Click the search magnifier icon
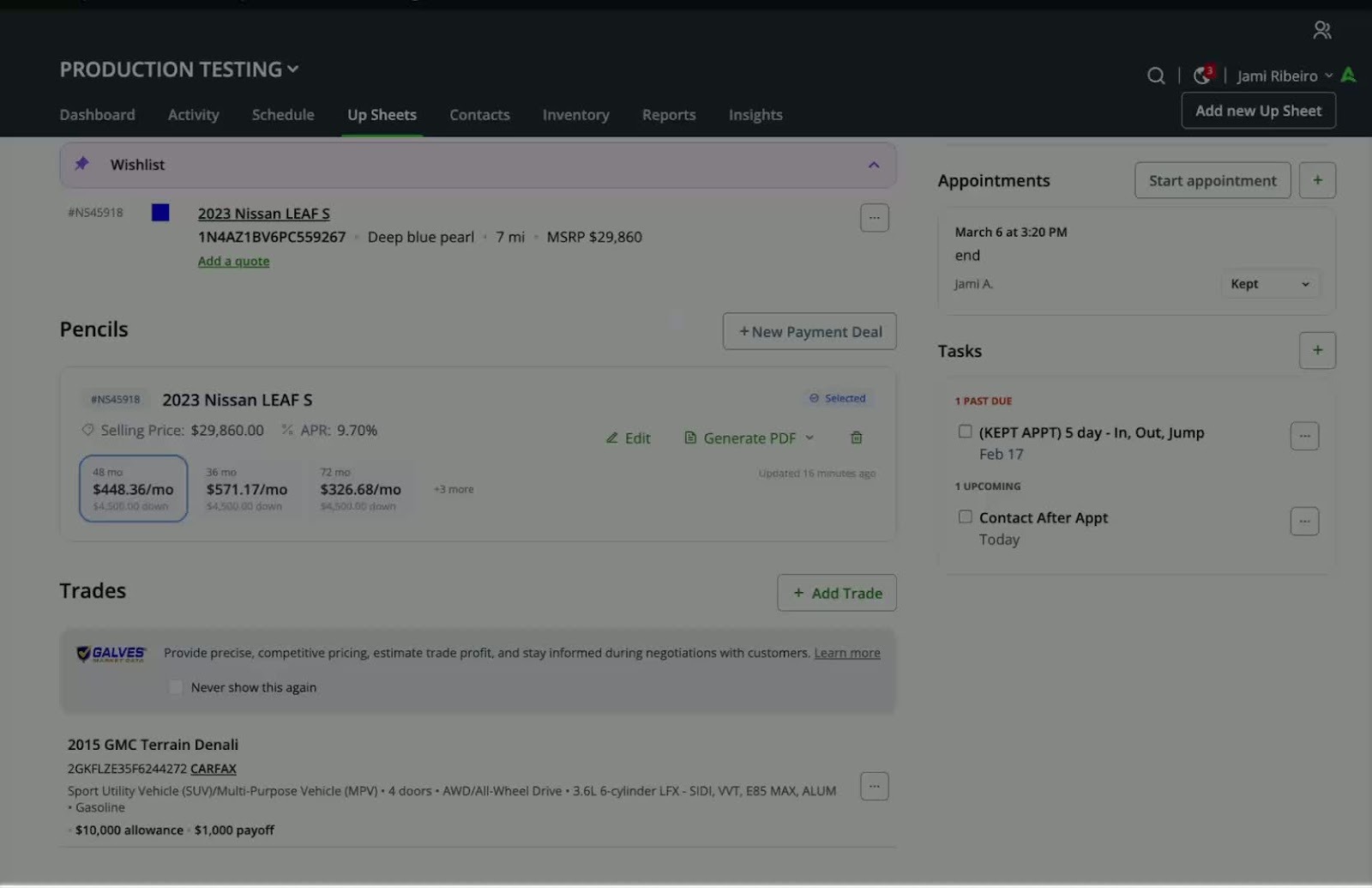Viewport: 1372px width, 888px height. tap(1156, 76)
